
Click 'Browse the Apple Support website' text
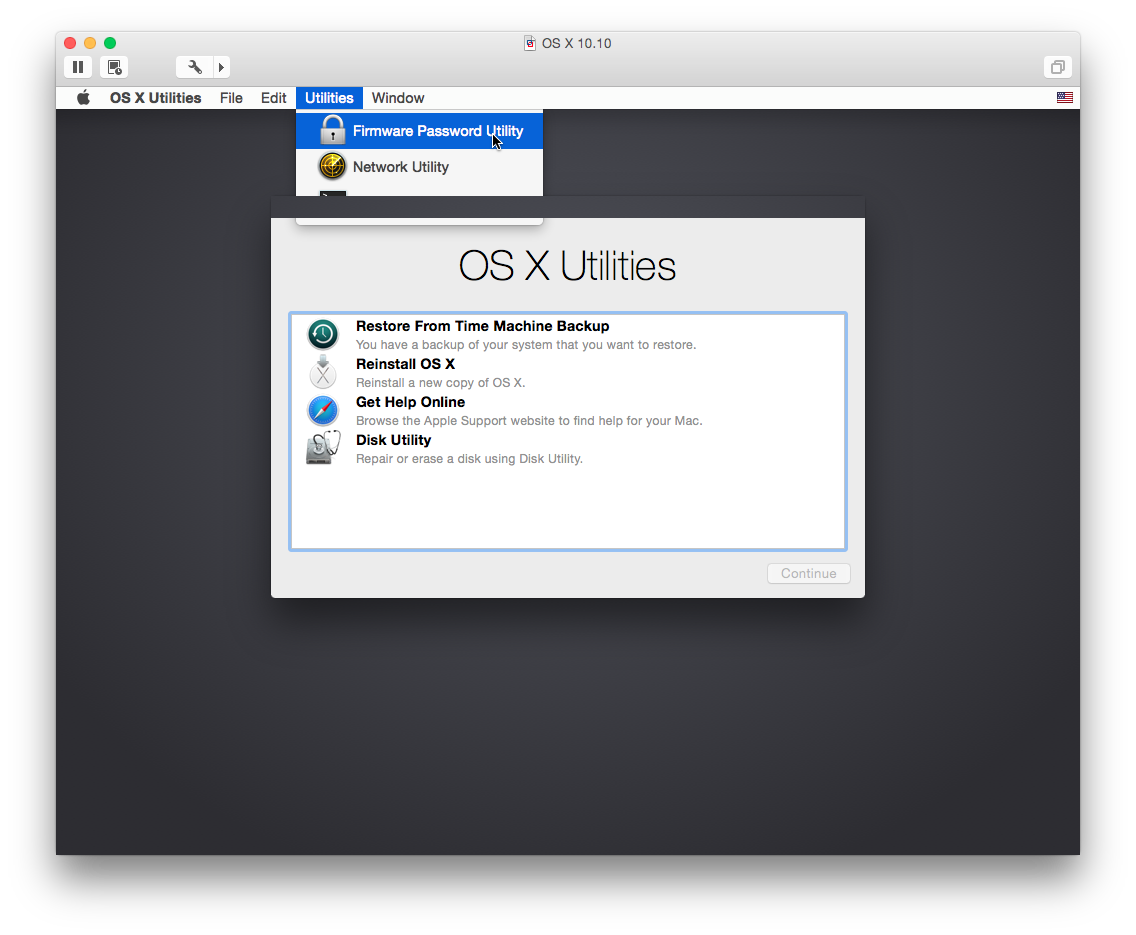pyautogui.click(x=529, y=421)
